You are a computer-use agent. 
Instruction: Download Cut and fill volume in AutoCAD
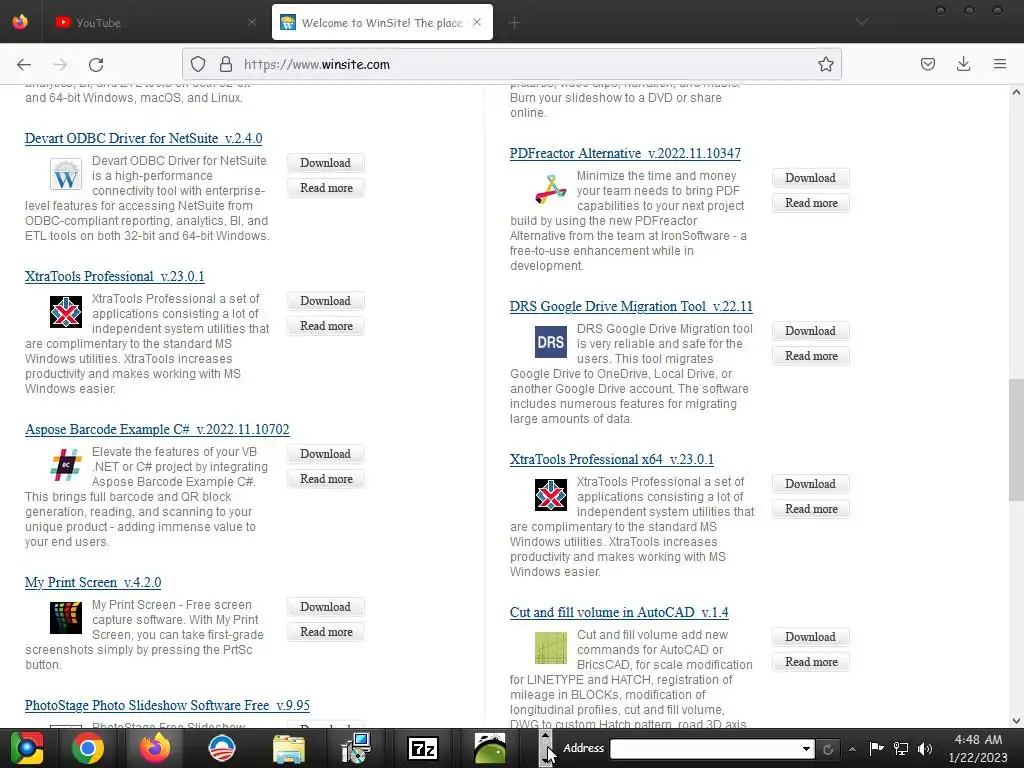tap(810, 637)
